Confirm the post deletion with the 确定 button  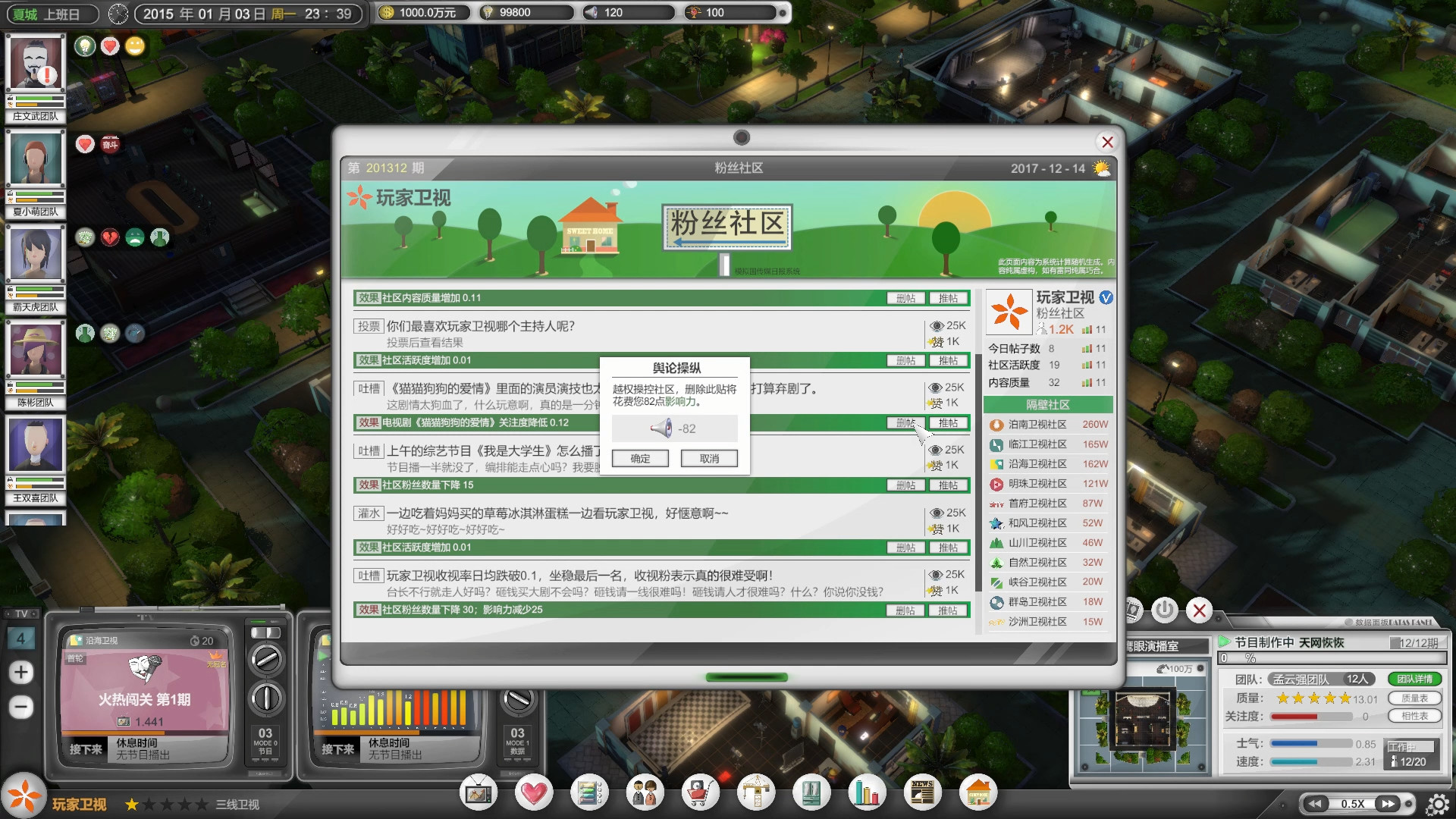pyautogui.click(x=641, y=458)
